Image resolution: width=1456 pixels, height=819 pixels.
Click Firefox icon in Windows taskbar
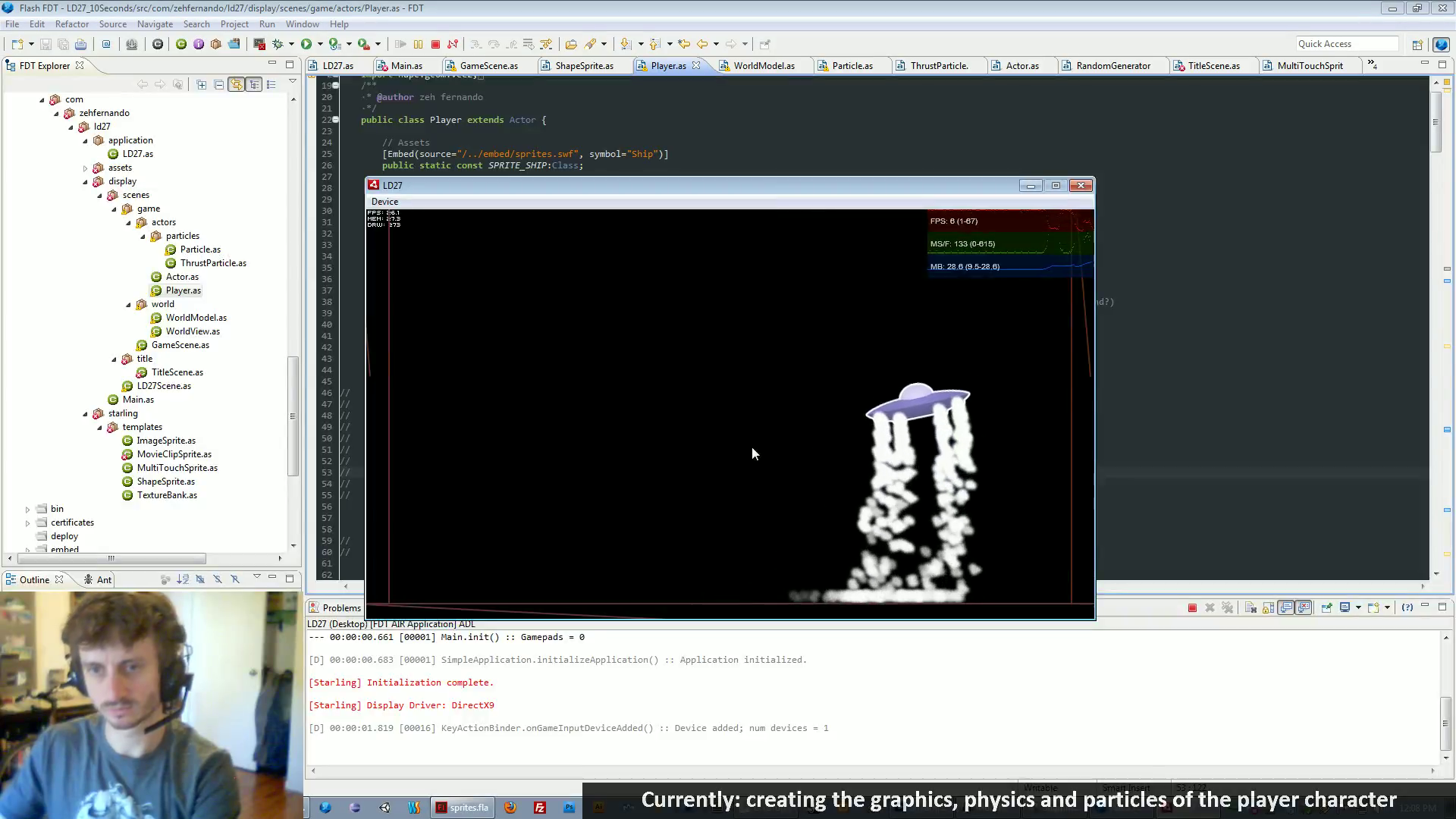[x=510, y=808]
